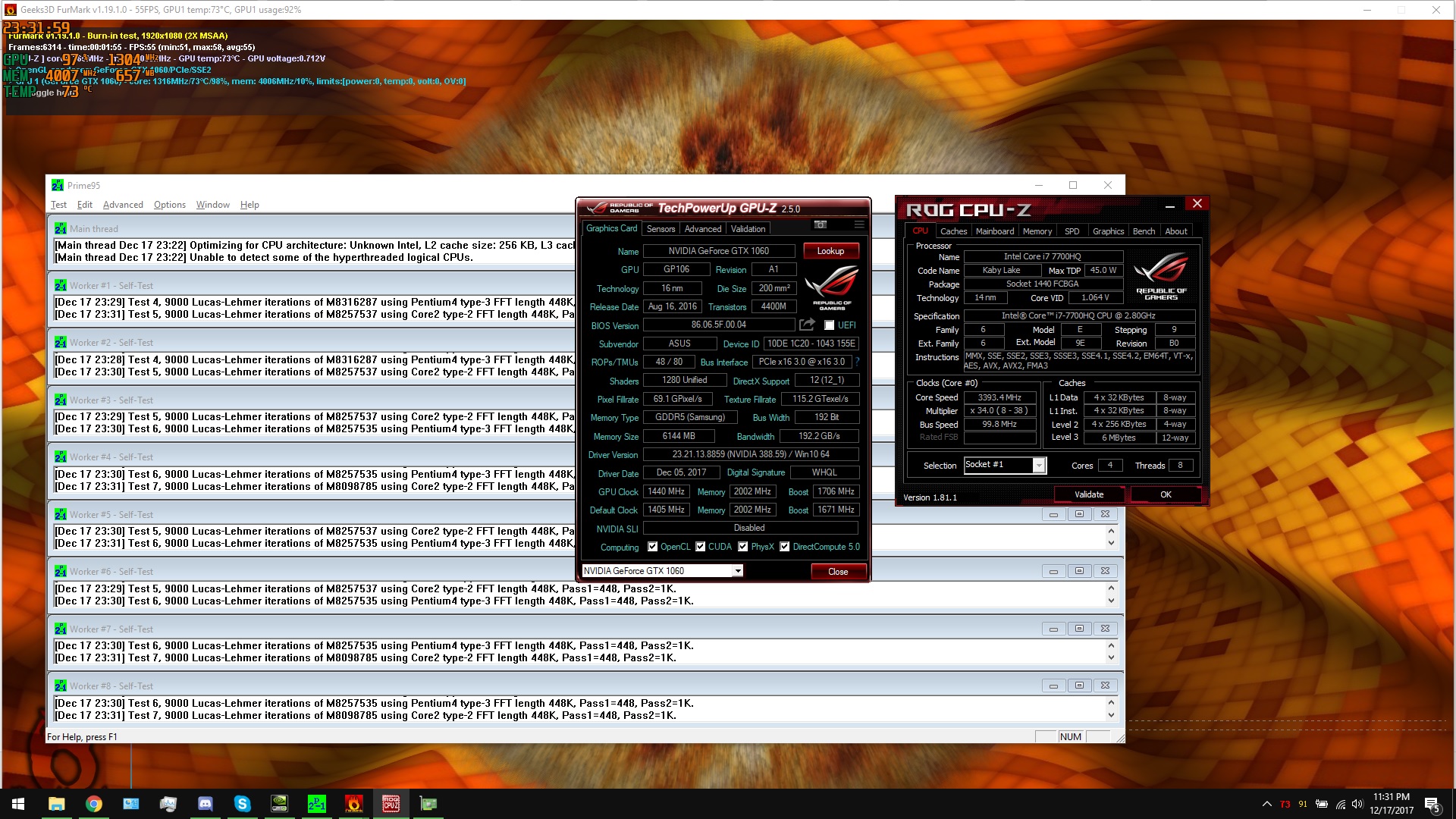The width and height of the screenshot is (1456, 819).
Task: Switch to ROG CPU-Z taskbar icon
Action: point(391,804)
